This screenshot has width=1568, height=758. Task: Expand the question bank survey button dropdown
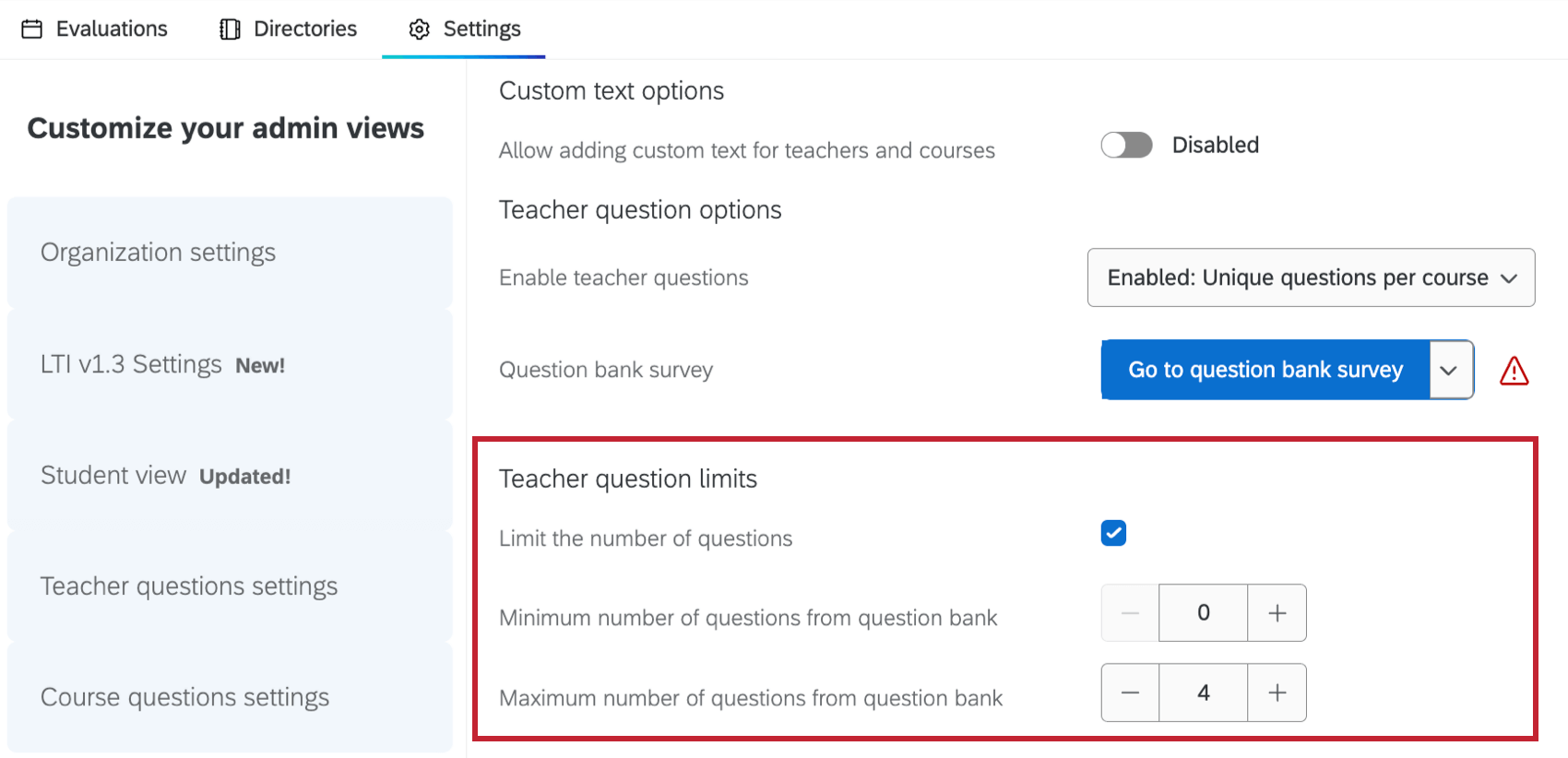(1450, 370)
